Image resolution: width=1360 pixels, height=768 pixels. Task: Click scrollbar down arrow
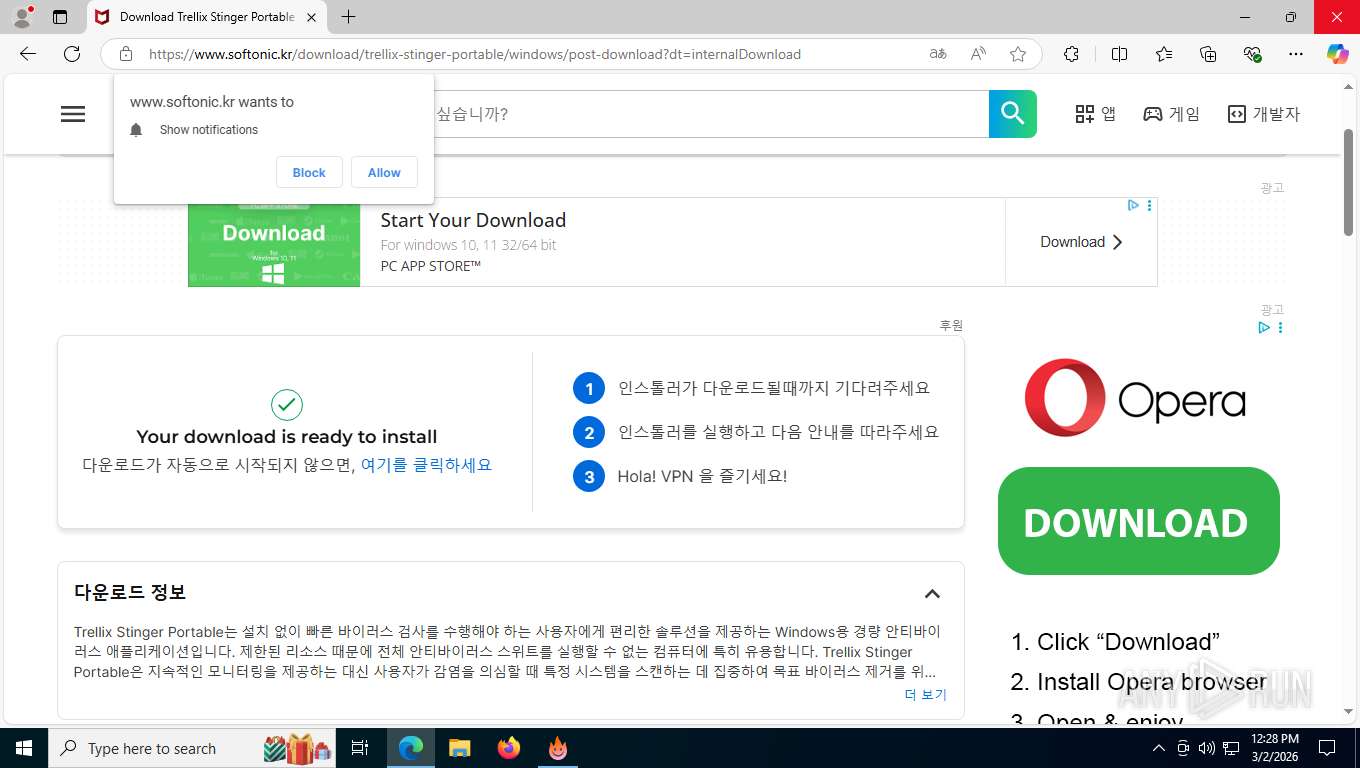pyautogui.click(x=1348, y=712)
